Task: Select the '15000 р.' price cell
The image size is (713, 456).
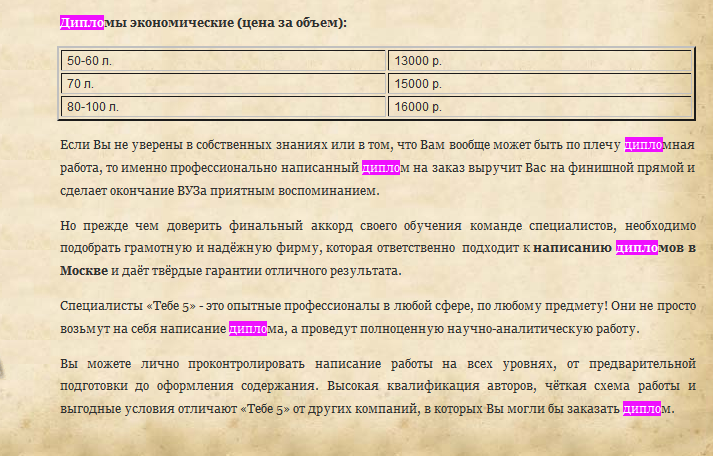Action: pyautogui.click(x=540, y=84)
